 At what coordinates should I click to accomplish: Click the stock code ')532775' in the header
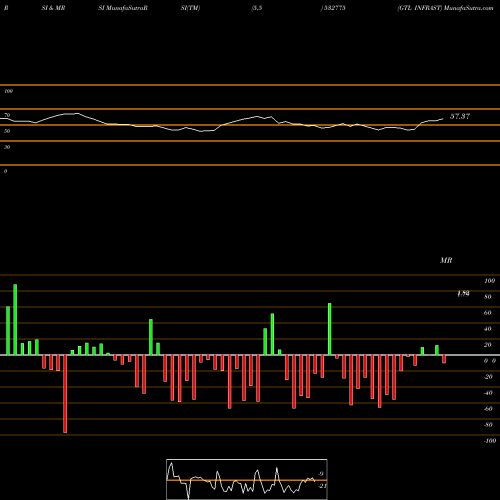coord(333,8)
